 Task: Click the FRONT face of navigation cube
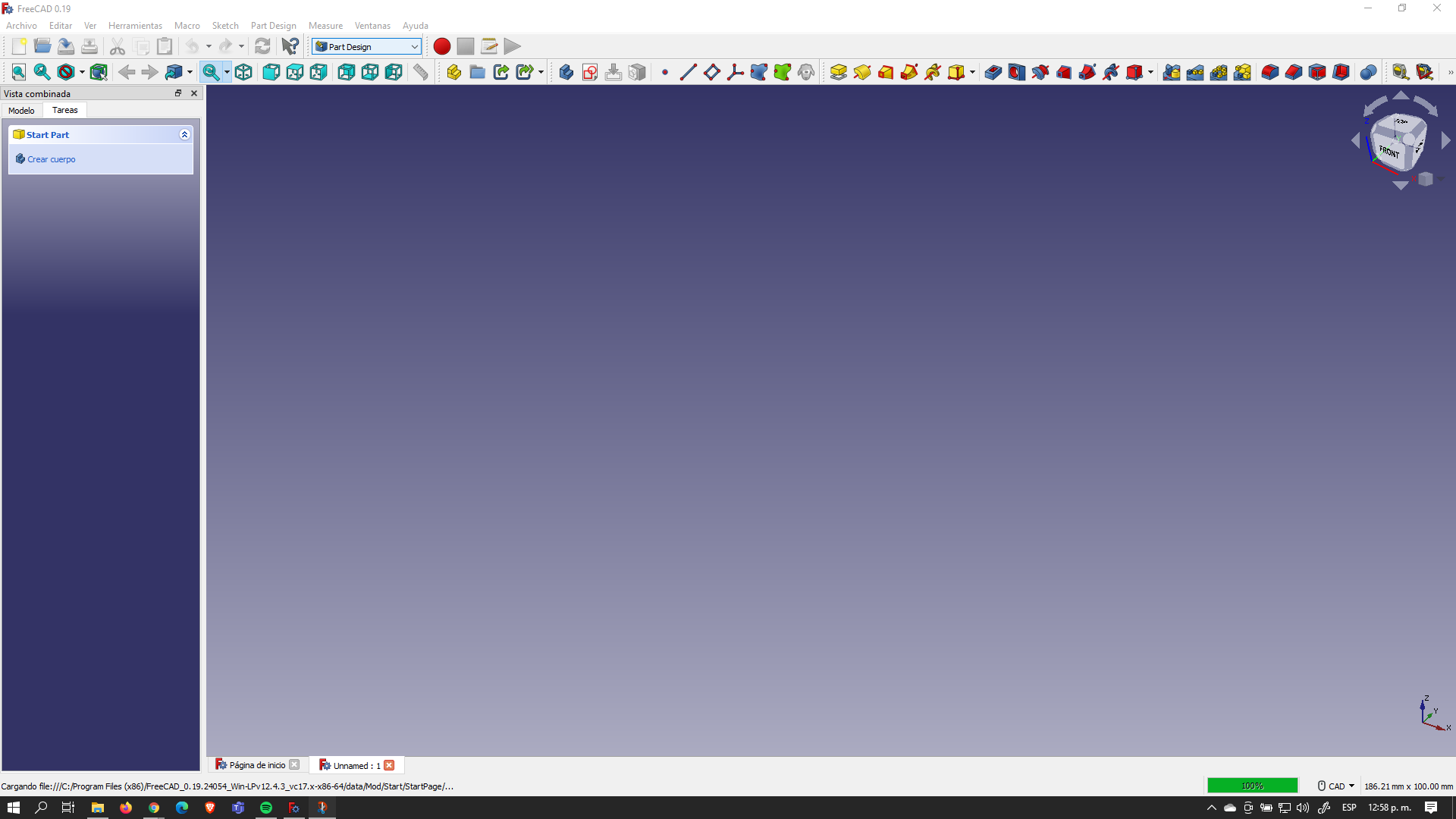(x=1389, y=151)
